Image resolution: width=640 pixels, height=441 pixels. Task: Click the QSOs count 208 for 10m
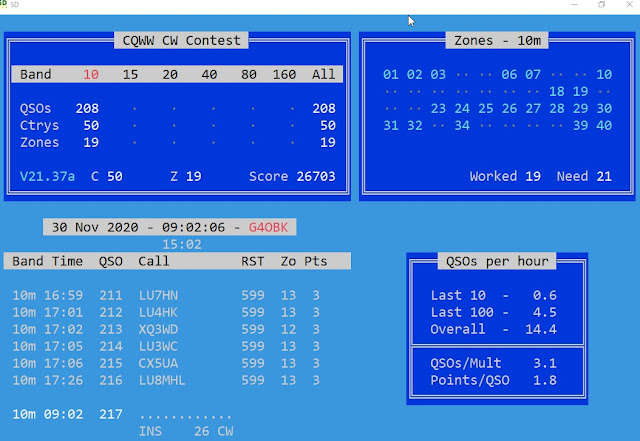click(x=87, y=108)
